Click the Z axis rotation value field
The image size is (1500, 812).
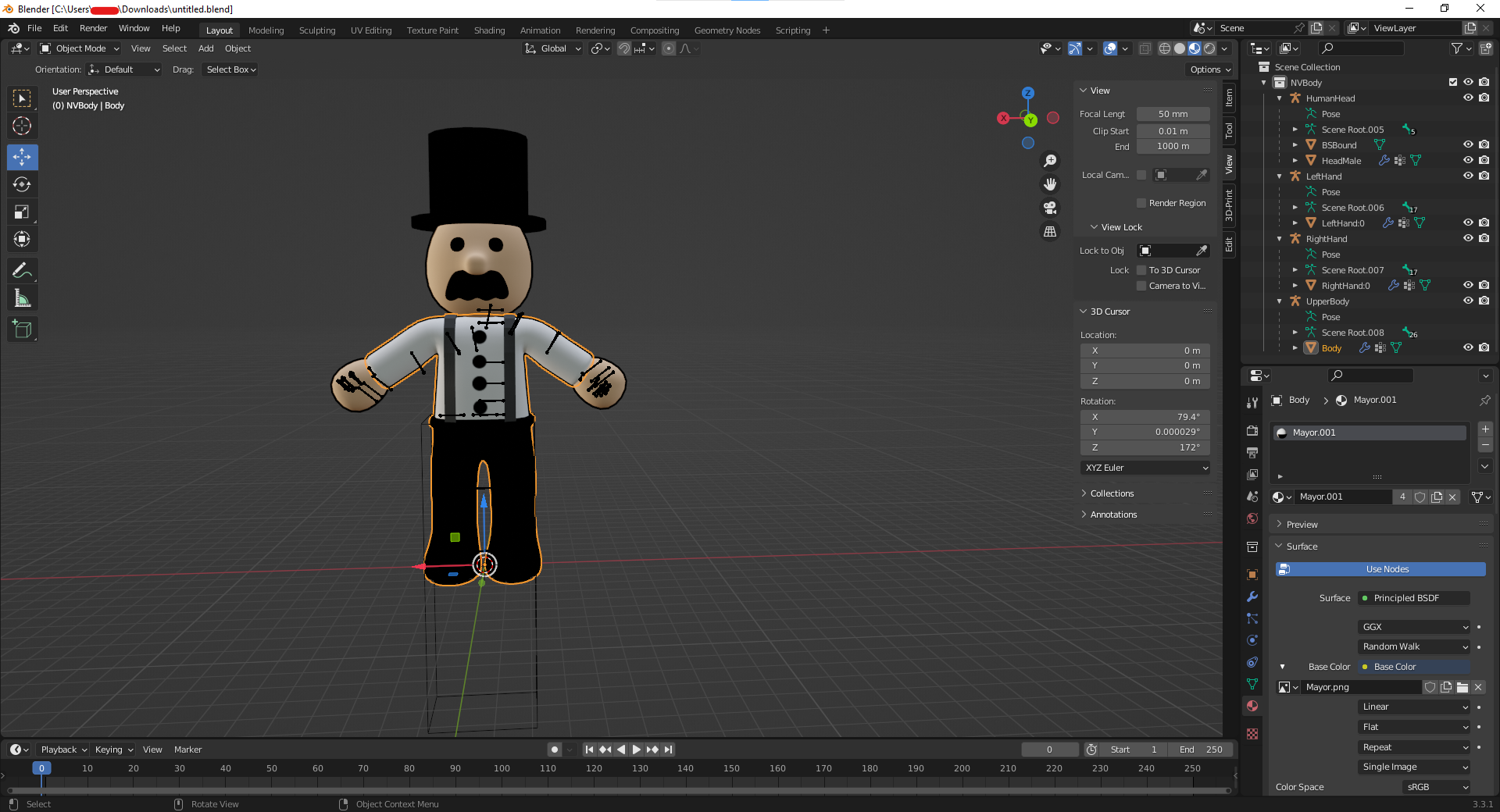[1145, 447]
